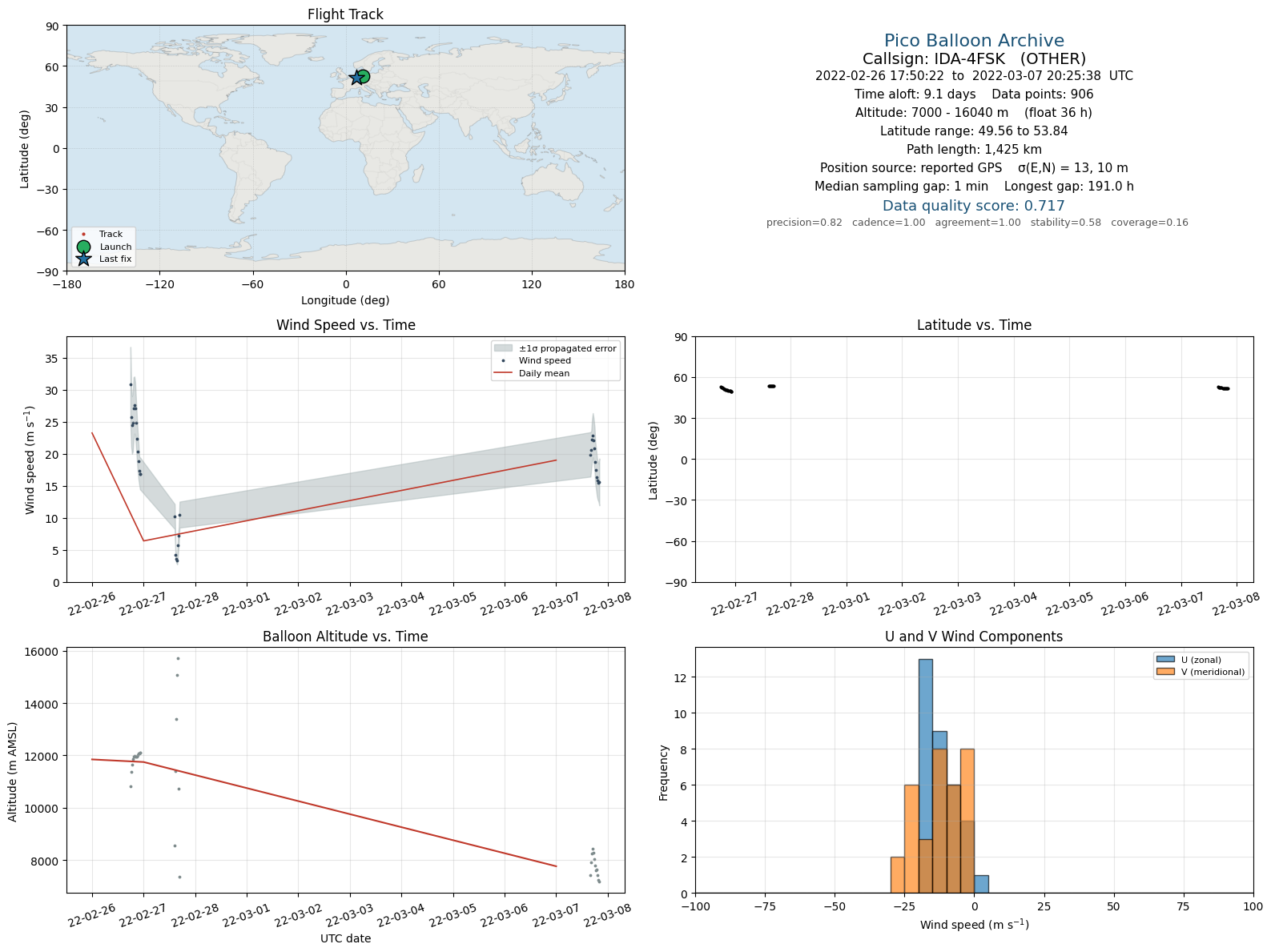The height and width of the screenshot is (952, 1271).
Task: Click the Longitude (deg) axis label
Action: pos(345,300)
